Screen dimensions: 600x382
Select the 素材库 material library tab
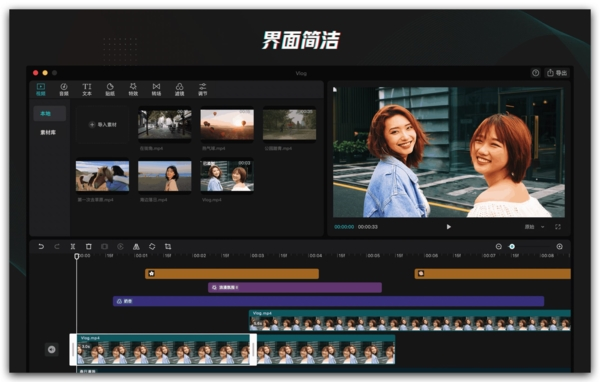tap(48, 132)
